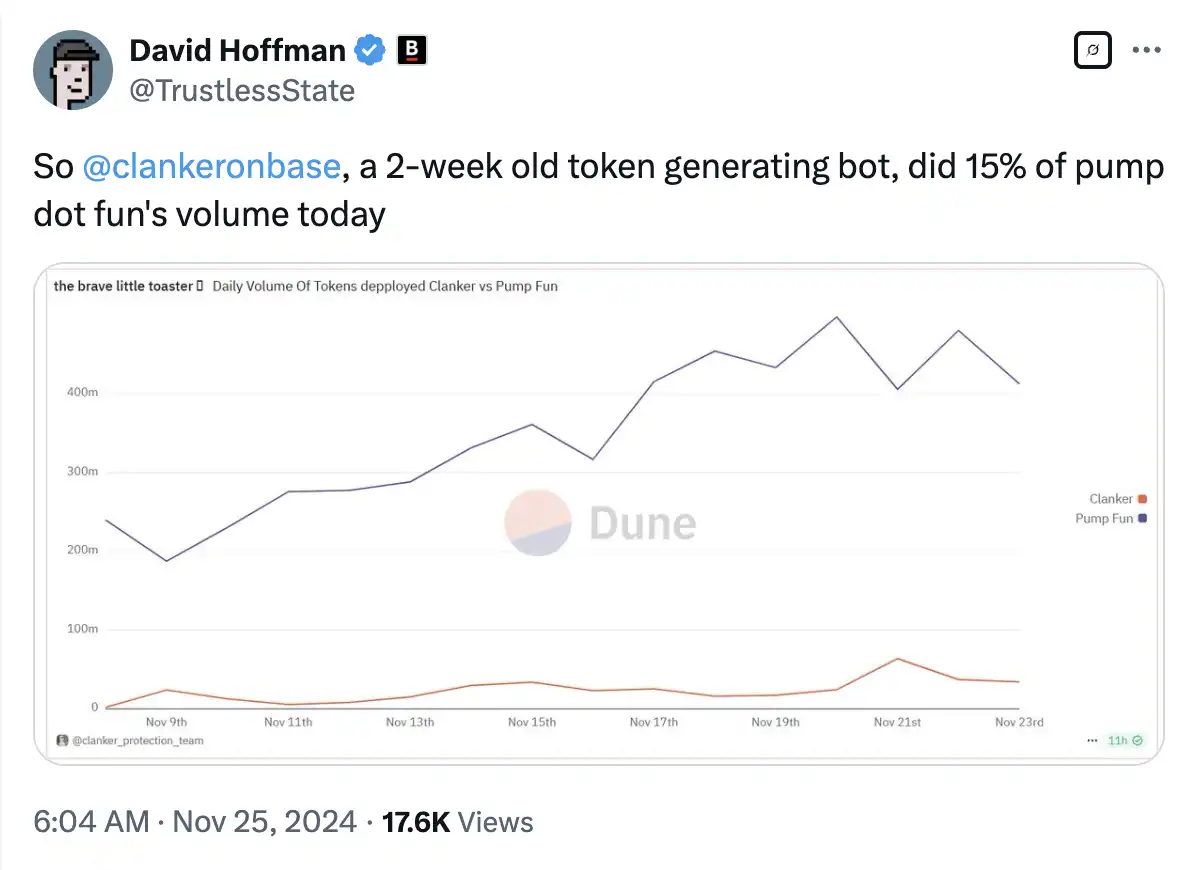Click the @TrustlessState handle

[x=242, y=91]
